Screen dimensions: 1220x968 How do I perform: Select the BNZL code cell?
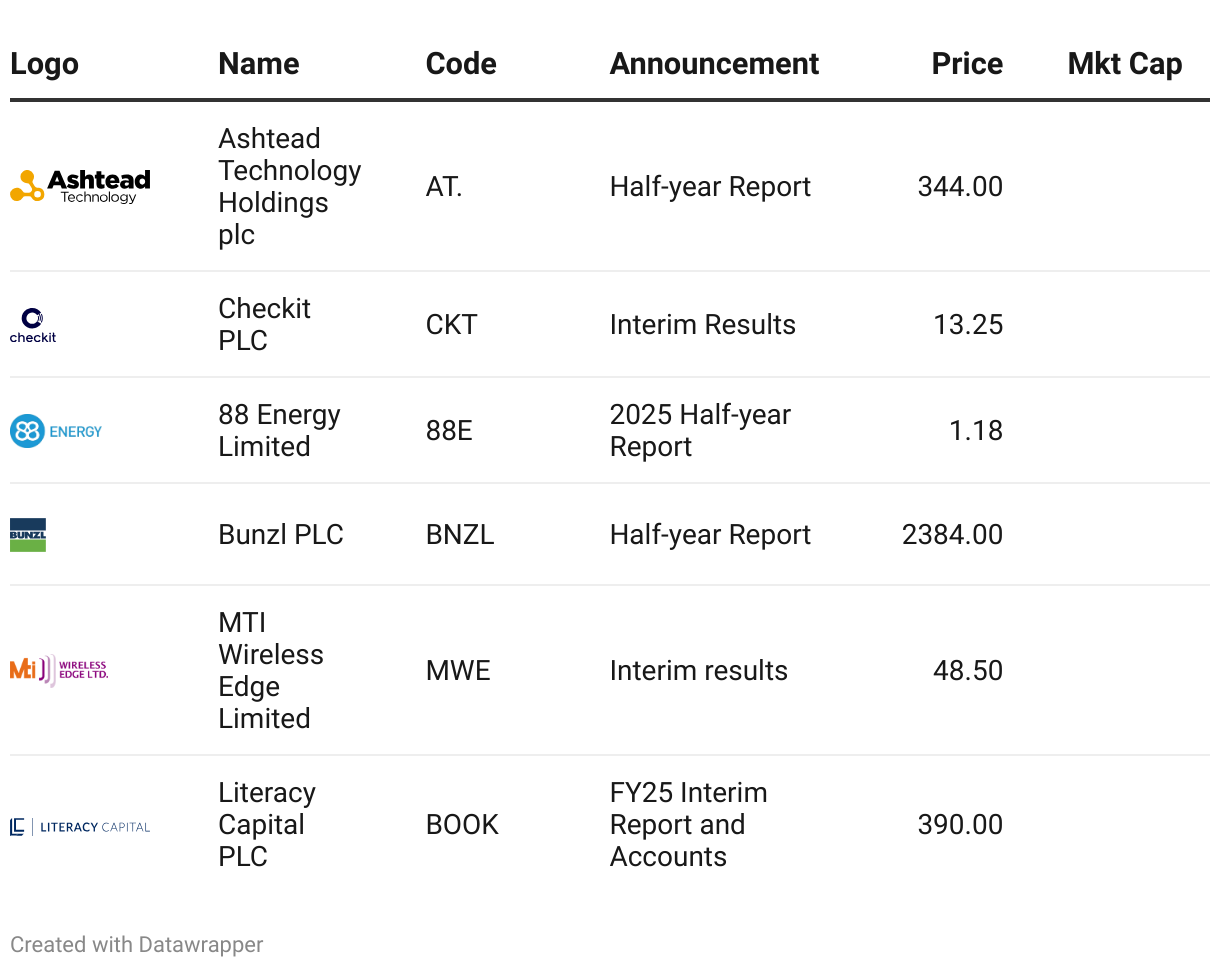click(x=460, y=535)
